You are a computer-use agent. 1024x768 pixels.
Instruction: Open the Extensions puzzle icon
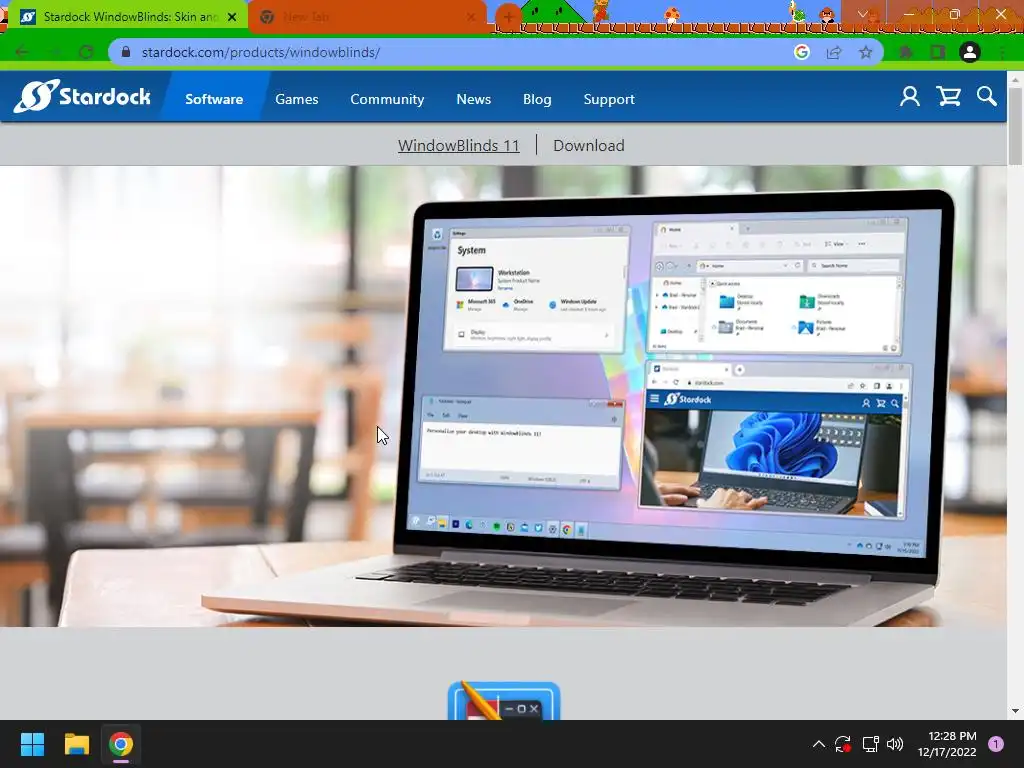906,52
